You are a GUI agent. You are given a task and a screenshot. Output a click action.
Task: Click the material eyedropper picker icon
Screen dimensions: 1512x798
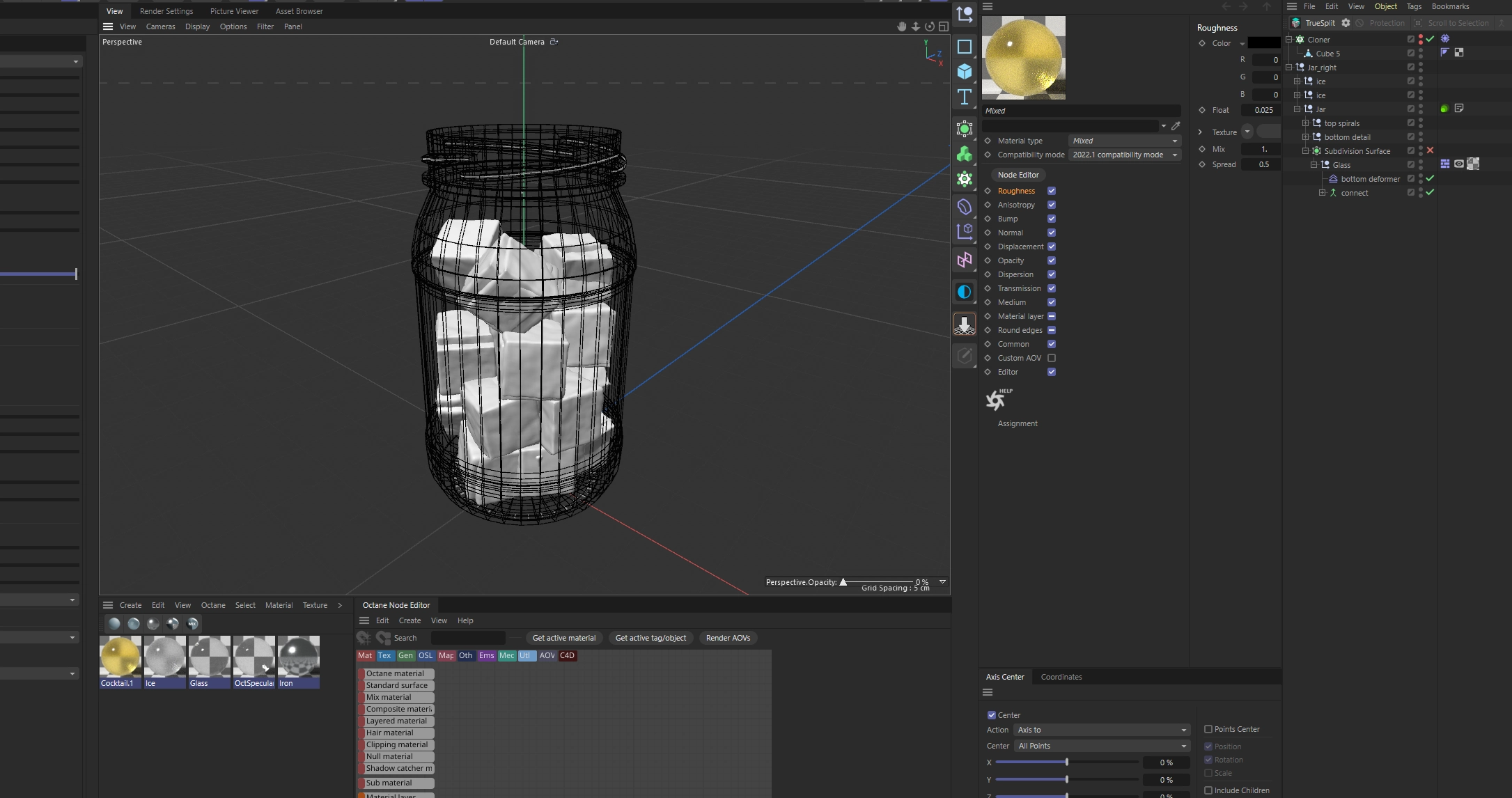(1176, 126)
